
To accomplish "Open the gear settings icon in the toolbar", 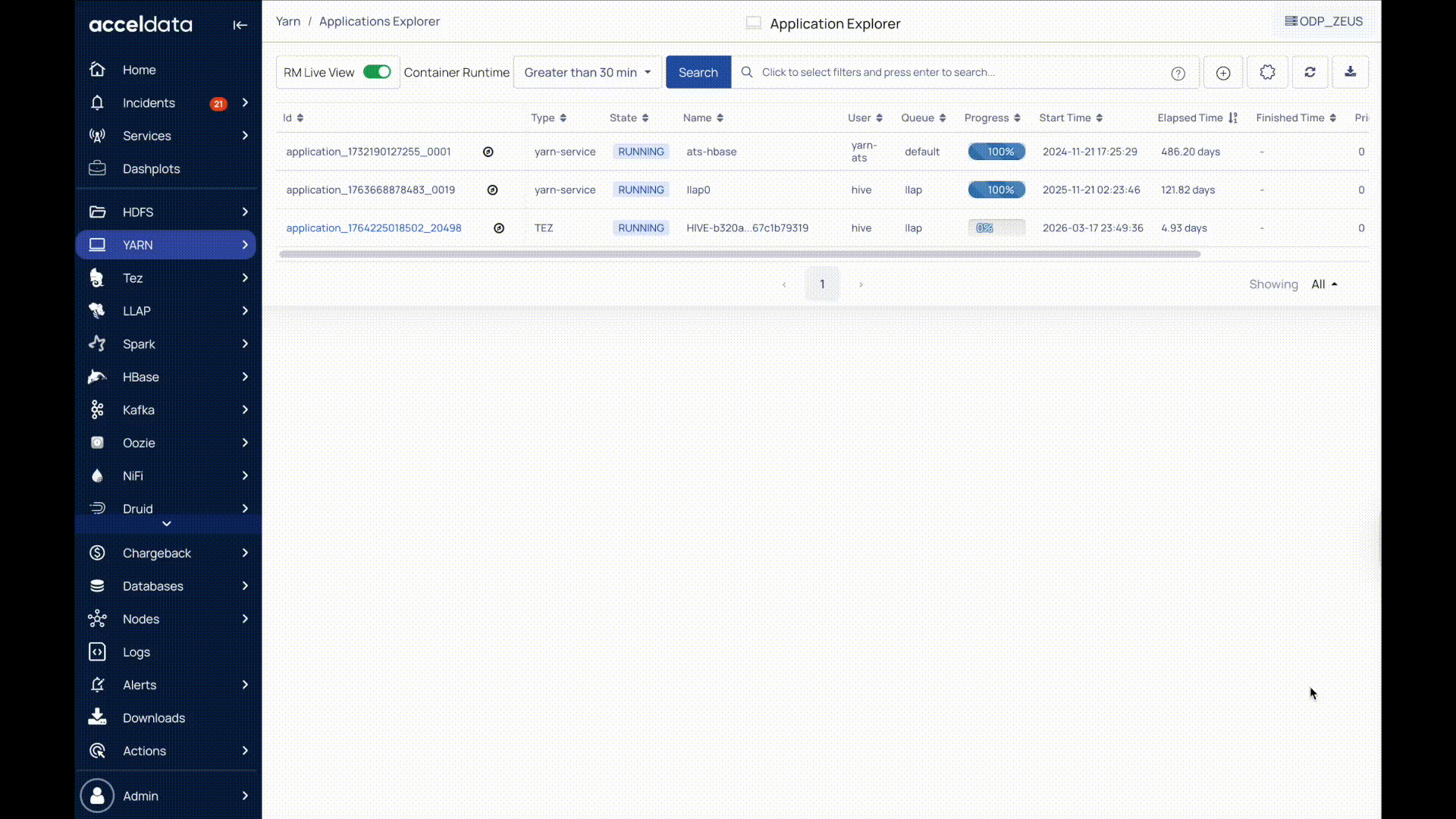I will pos(1267,72).
